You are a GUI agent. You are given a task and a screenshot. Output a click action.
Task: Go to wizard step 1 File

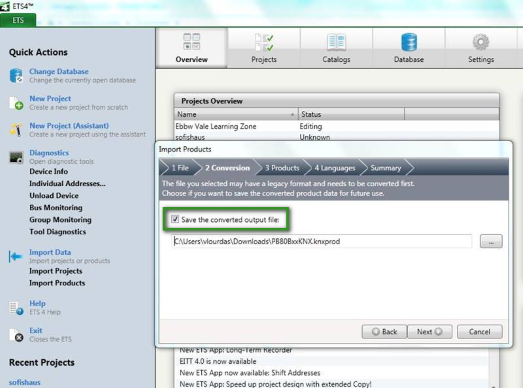click(180, 168)
